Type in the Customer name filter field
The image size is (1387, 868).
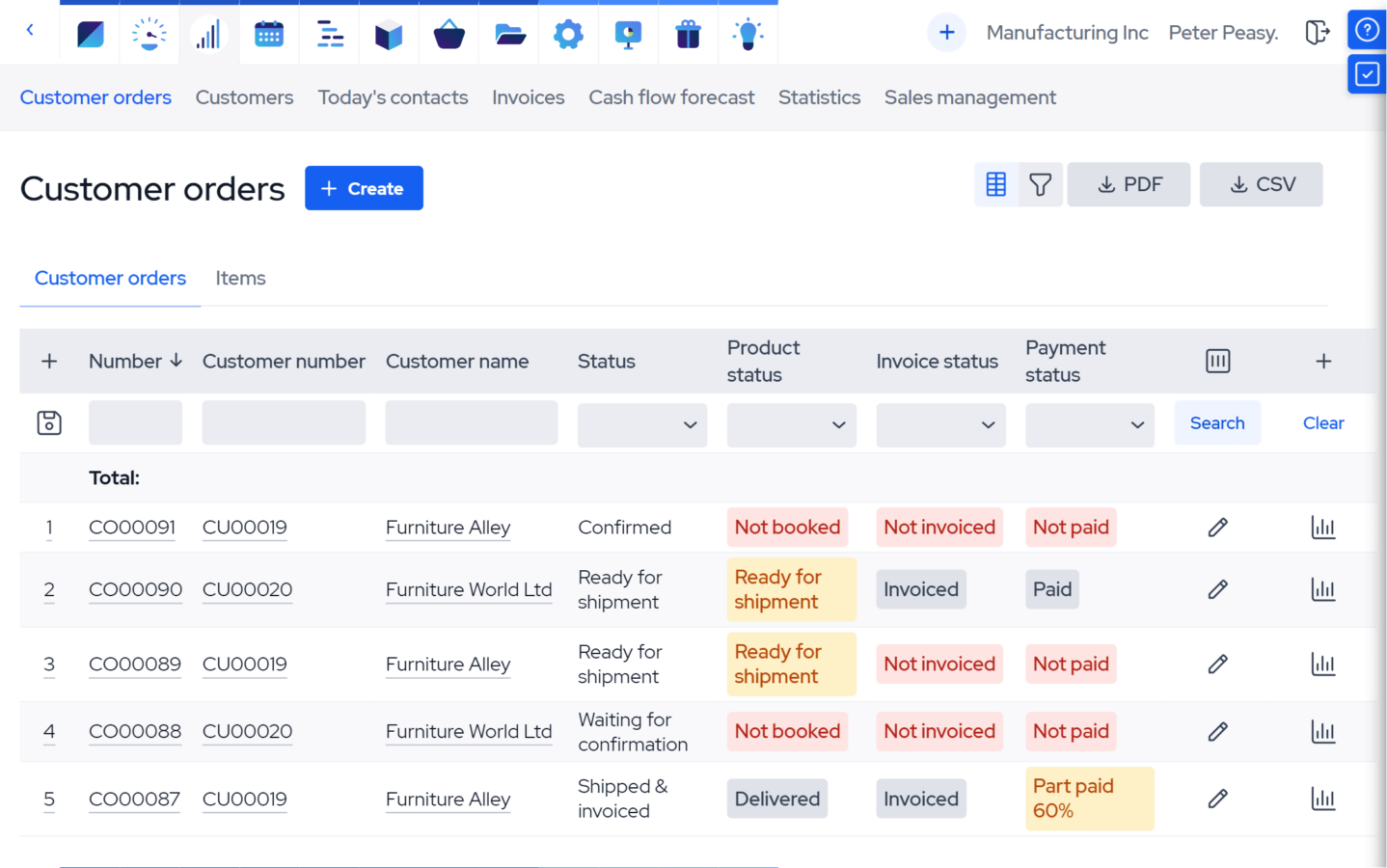[x=471, y=422]
